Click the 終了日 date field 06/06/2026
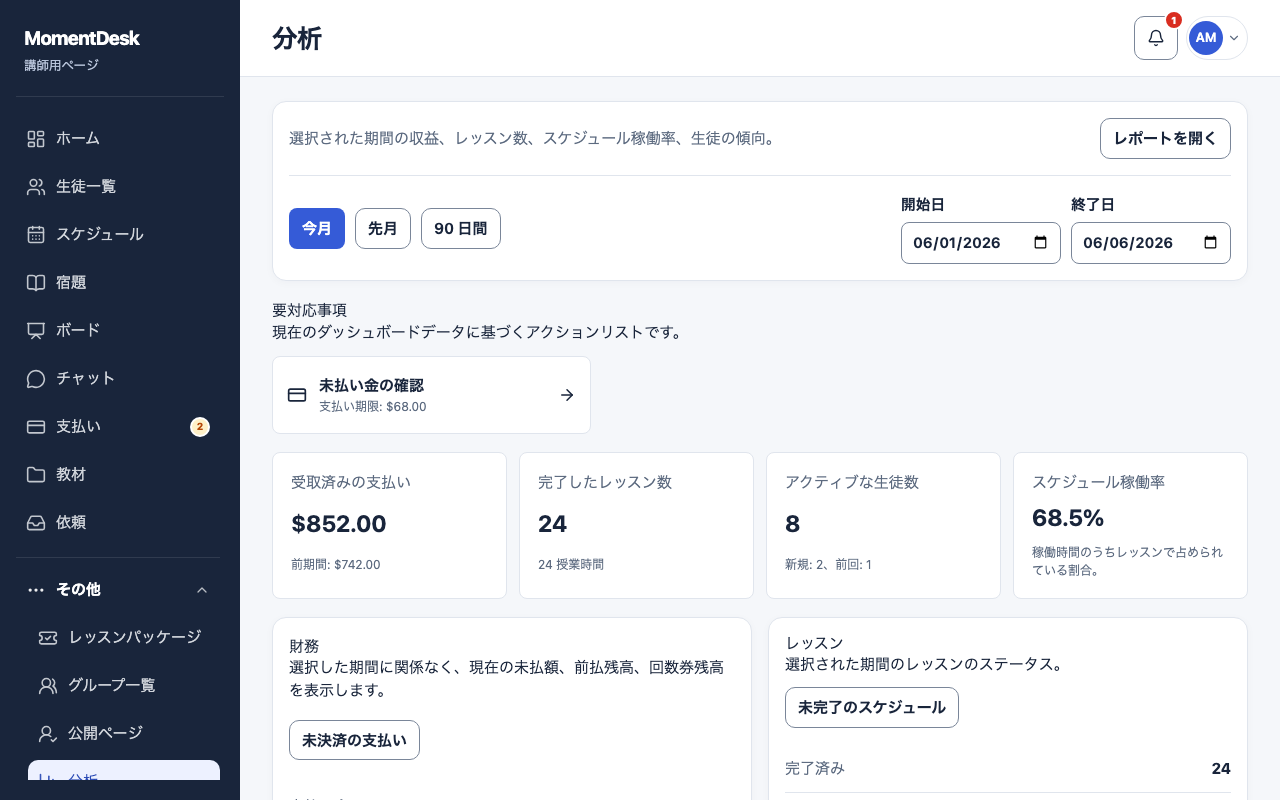1280x800 pixels. point(1151,243)
